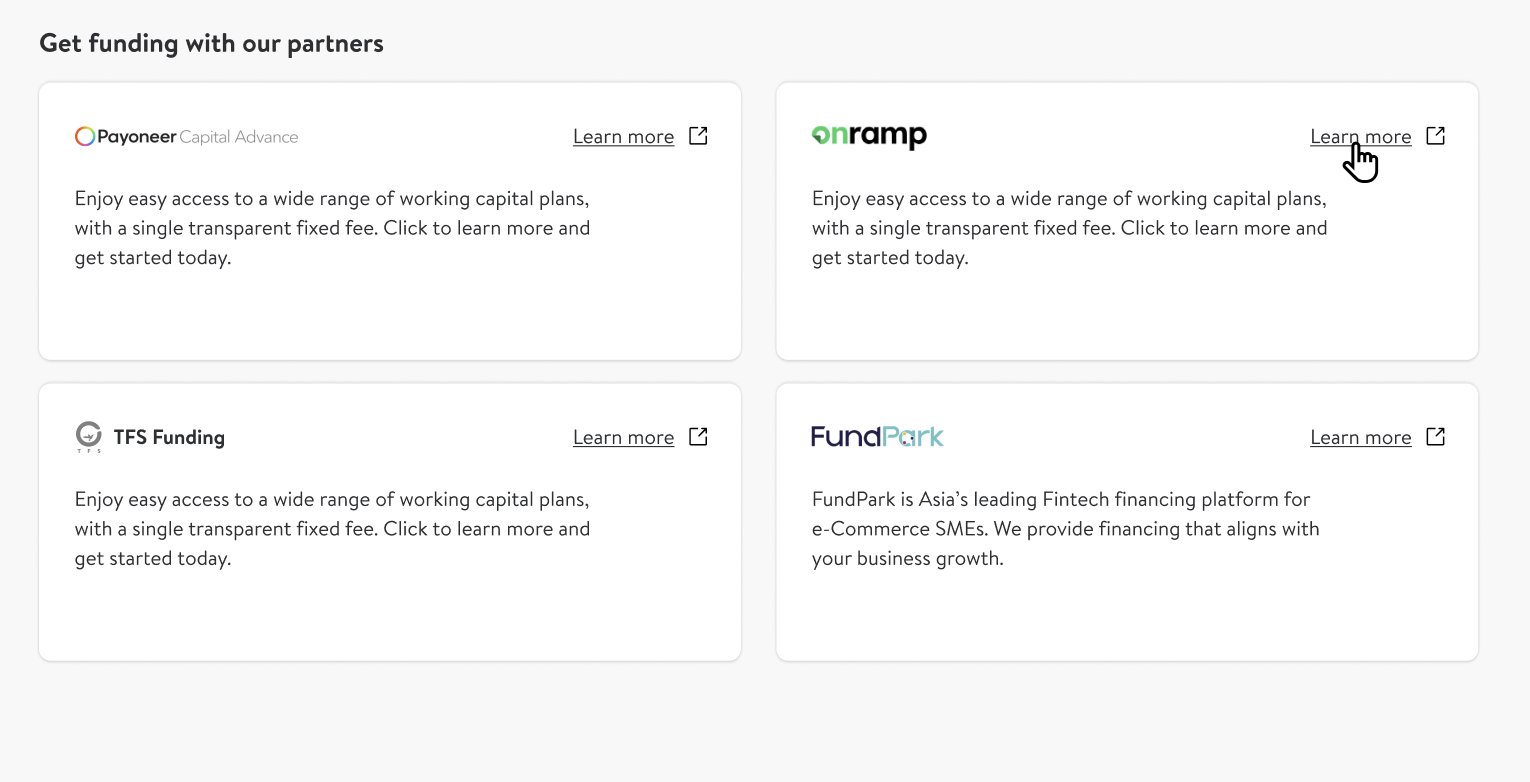Click the 'Get funding with our partners' heading
This screenshot has width=1530, height=782.
(211, 43)
